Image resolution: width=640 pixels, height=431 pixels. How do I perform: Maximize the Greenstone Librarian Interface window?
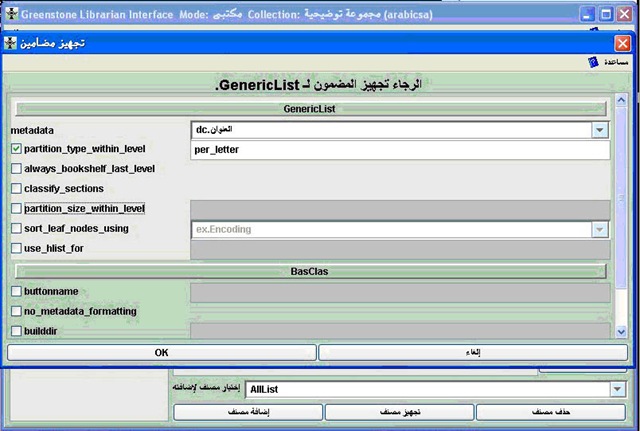click(x=606, y=15)
